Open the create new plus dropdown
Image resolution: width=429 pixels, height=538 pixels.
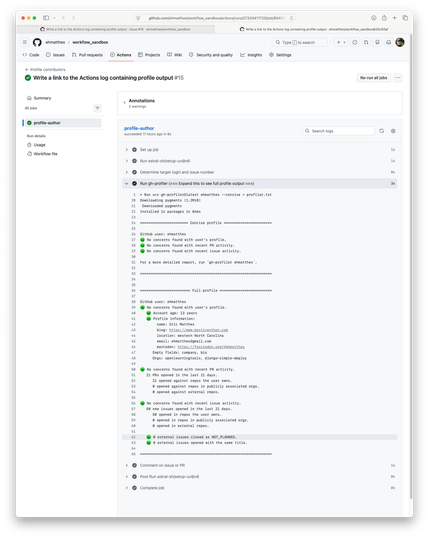tap(341, 42)
